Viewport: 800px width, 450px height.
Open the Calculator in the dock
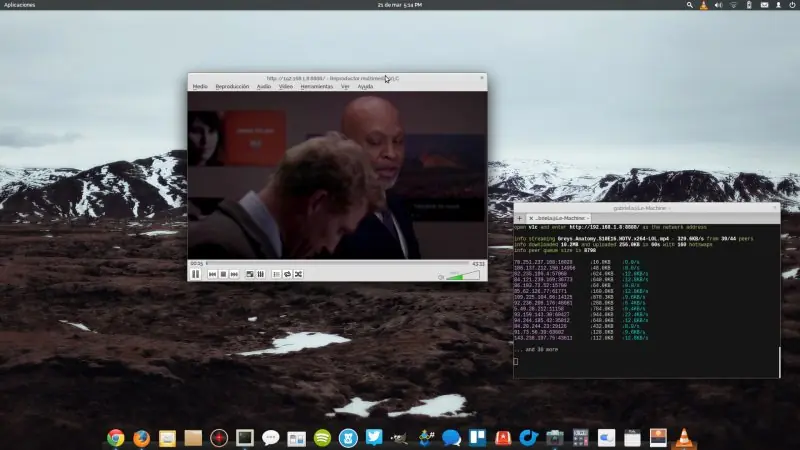click(x=581, y=438)
